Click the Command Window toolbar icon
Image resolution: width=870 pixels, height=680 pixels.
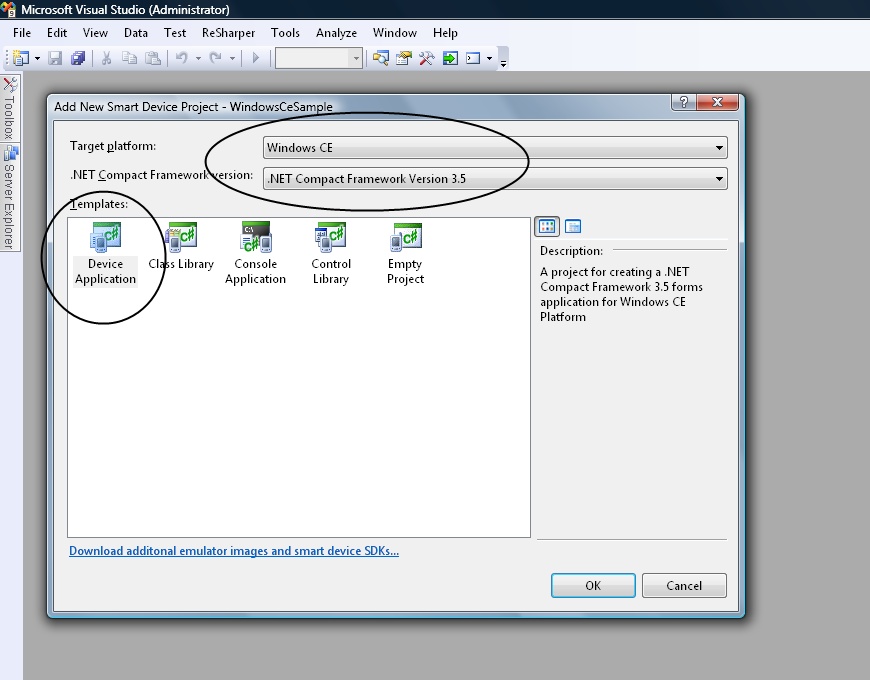(x=473, y=58)
